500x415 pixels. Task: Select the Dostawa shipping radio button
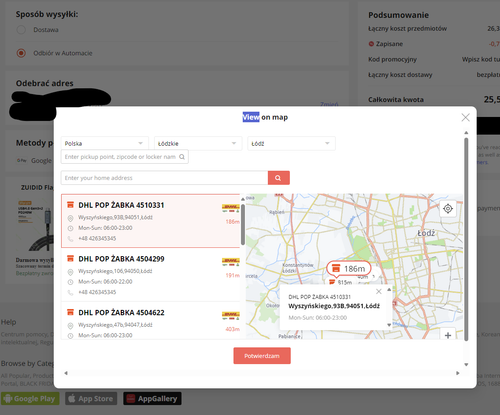[21, 30]
